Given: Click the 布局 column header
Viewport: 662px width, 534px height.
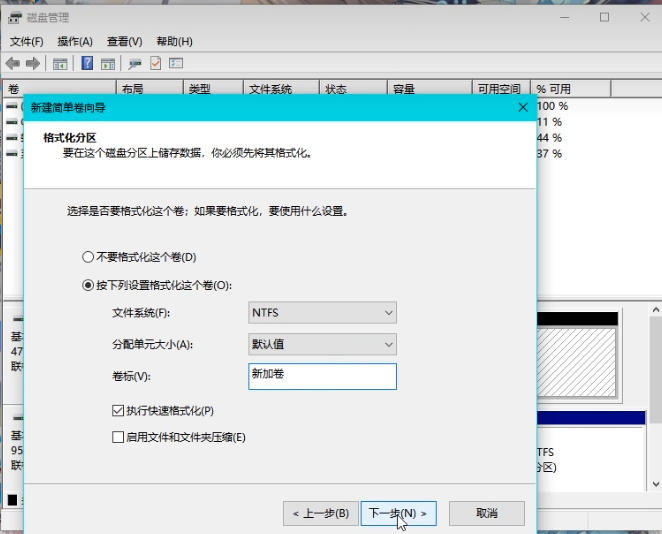Looking at the screenshot, I should 150,89.
